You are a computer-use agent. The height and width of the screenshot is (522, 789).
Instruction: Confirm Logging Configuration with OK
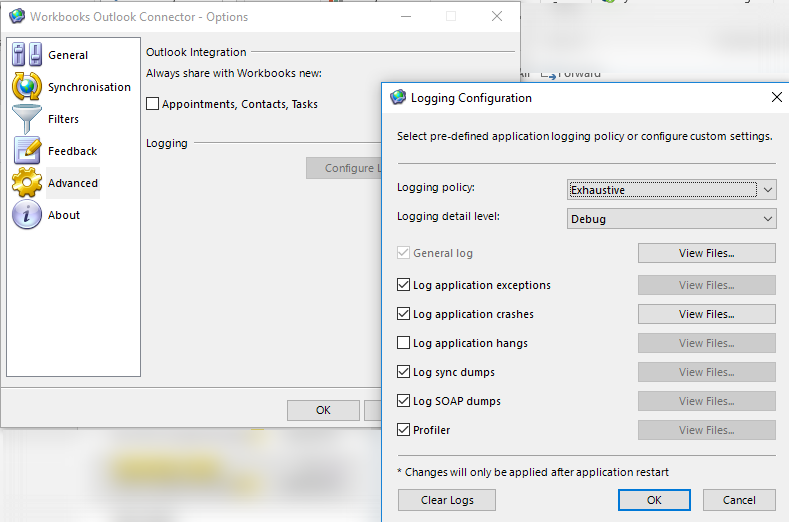click(x=654, y=500)
